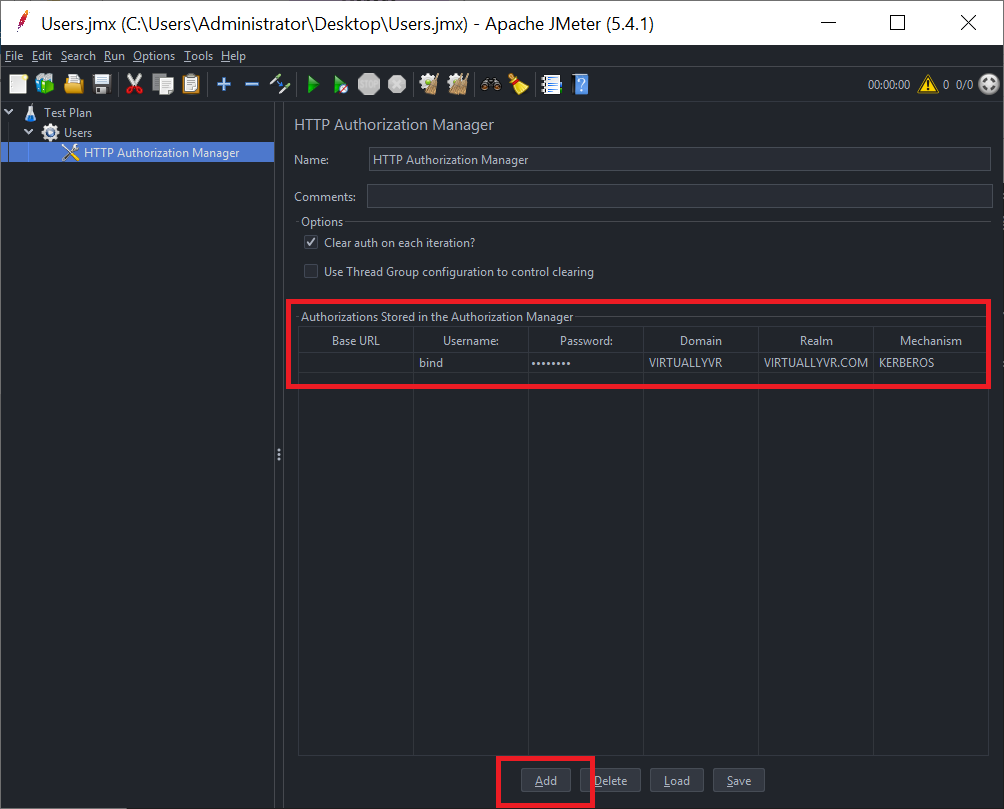The width and height of the screenshot is (1004, 809).
Task: Click the Toggle enable/disable icon
Action: tap(280, 84)
